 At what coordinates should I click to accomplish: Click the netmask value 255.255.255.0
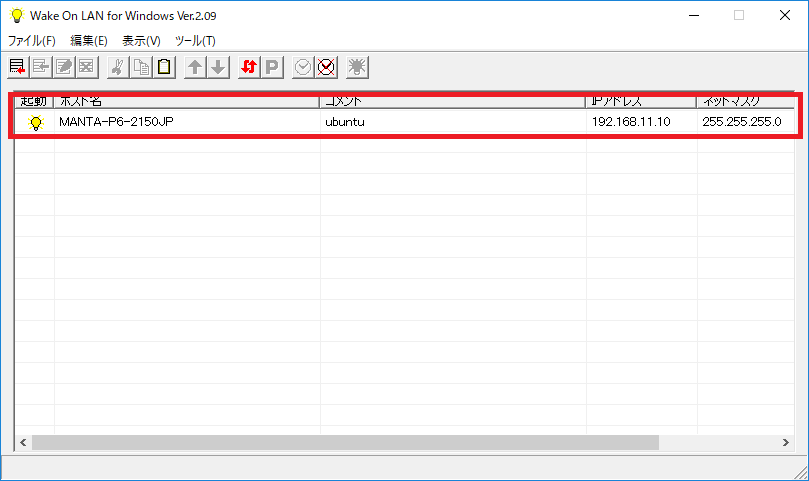[742, 122]
